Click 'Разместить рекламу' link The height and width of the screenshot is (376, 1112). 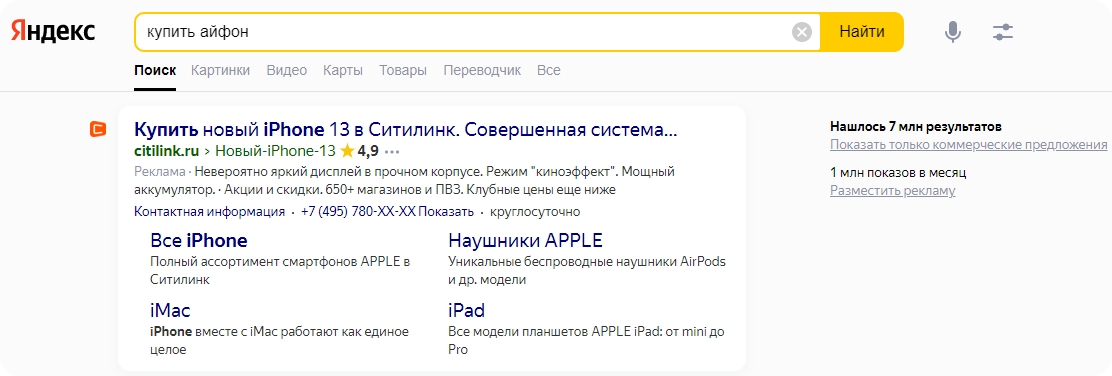(x=893, y=190)
